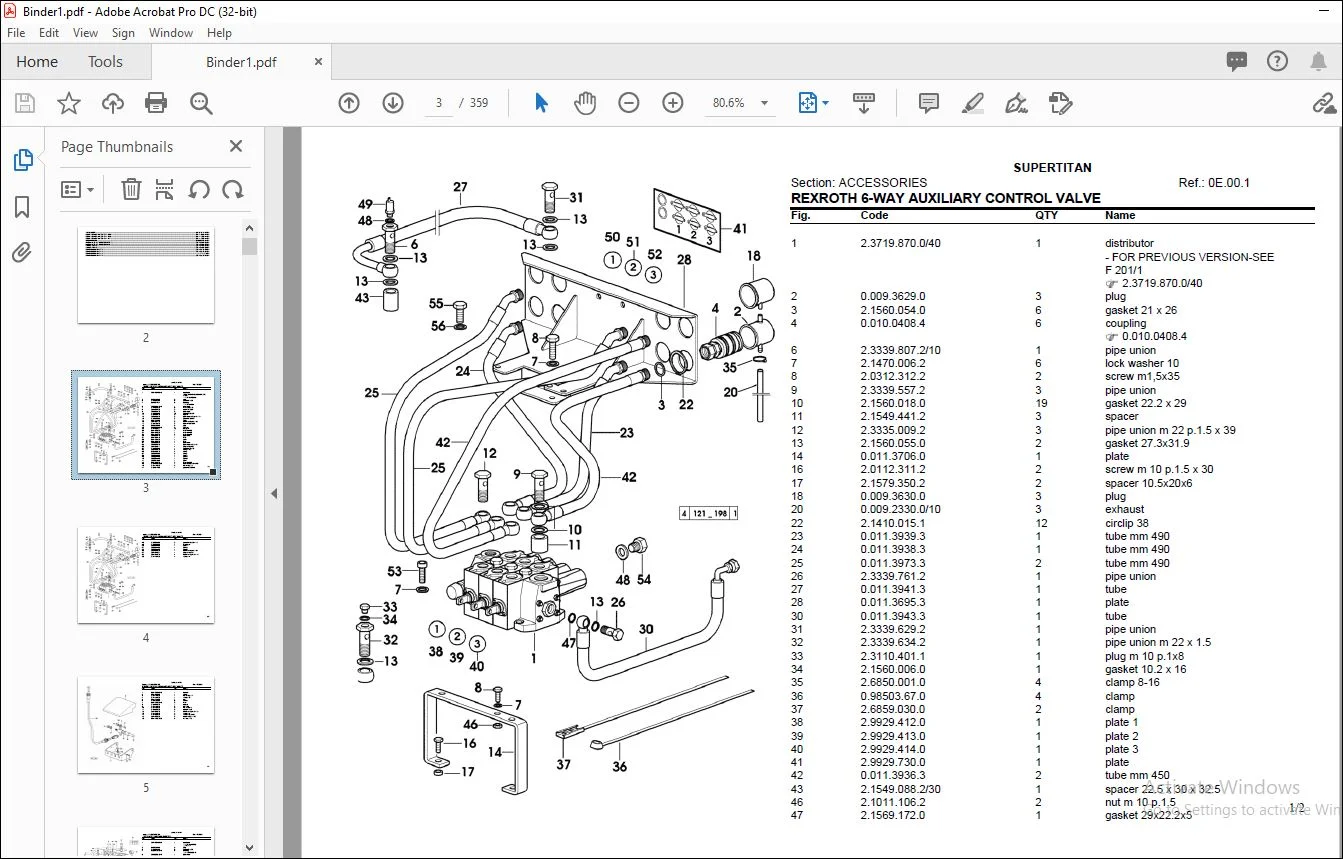The height and width of the screenshot is (859, 1343).
Task: Toggle the Bookmarks side panel
Action: 22,207
